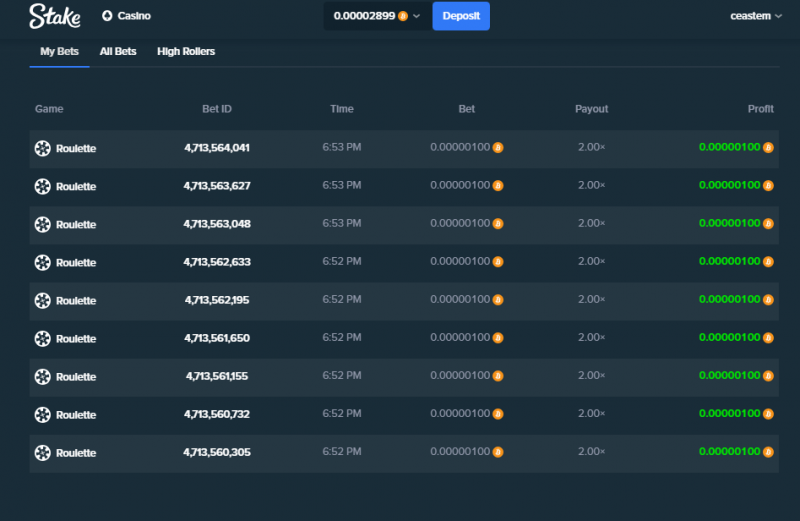Viewport: 800px width, 521px height.
Task: Click the Bitcoin icon in bet column of 4,713,564,041
Action: click(498, 147)
